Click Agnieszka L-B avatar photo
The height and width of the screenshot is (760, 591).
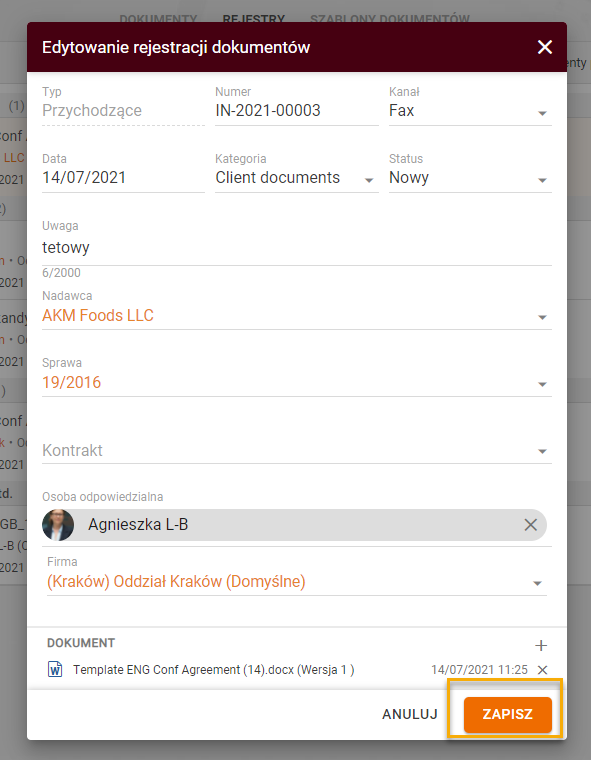(x=58, y=525)
